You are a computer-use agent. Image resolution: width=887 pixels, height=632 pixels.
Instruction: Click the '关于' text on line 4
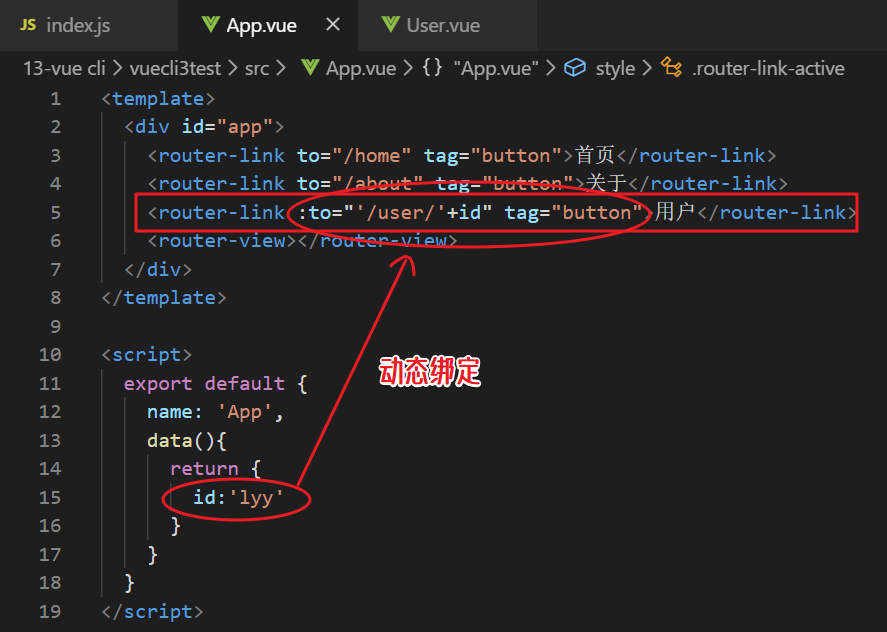606,183
